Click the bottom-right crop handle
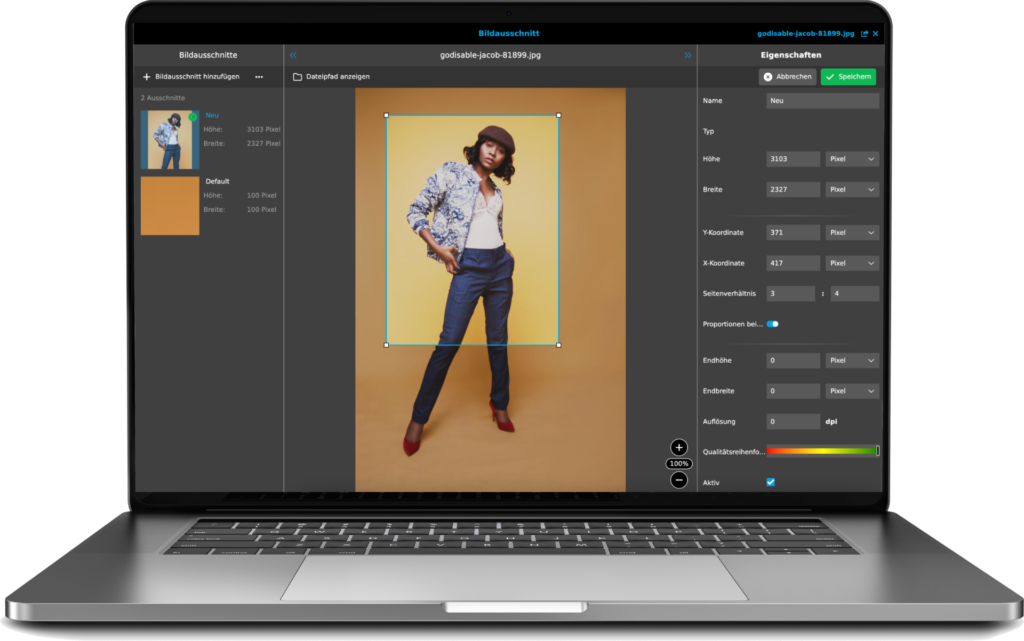The width and height of the screenshot is (1024, 641). coord(558,345)
